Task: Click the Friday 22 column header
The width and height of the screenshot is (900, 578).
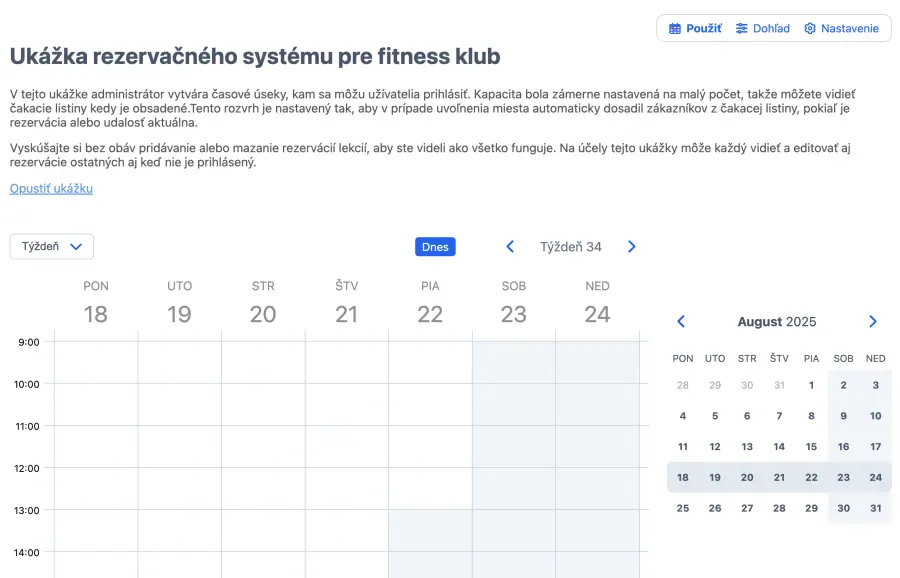Action: pos(430,303)
